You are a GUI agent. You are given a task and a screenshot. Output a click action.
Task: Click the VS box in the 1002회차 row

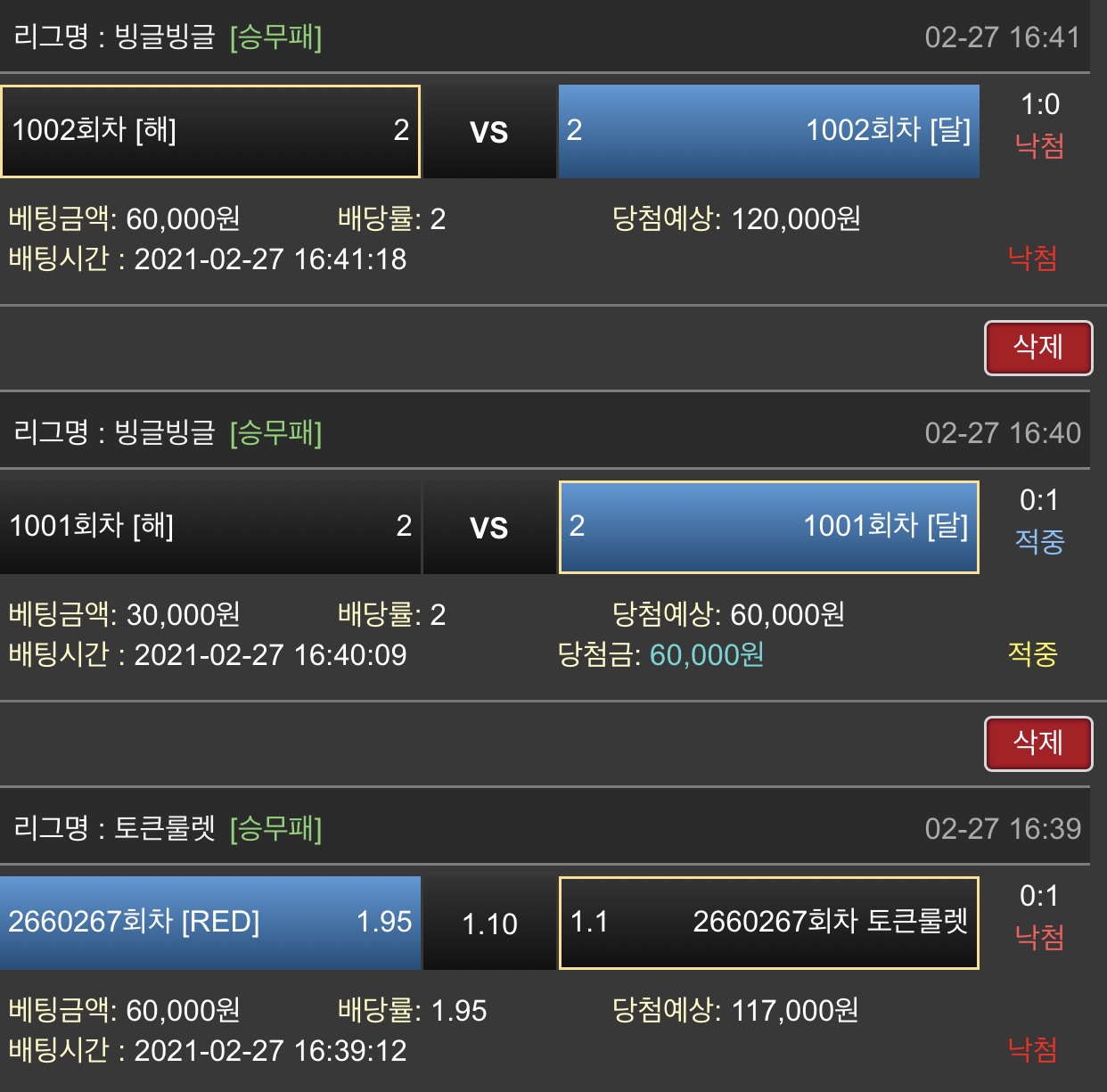(x=489, y=132)
